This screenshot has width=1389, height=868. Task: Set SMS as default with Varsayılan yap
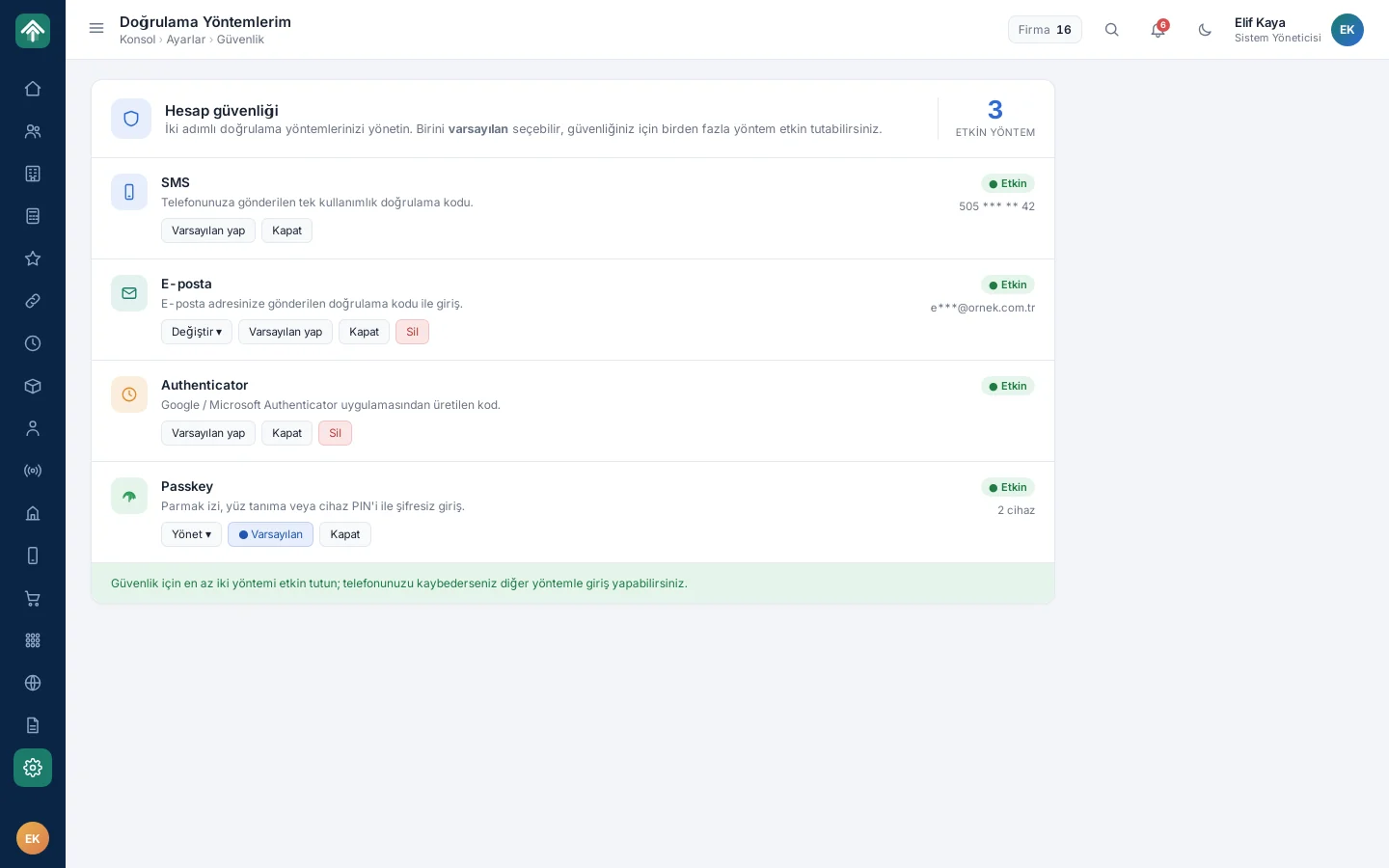pyautogui.click(x=208, y=231)
